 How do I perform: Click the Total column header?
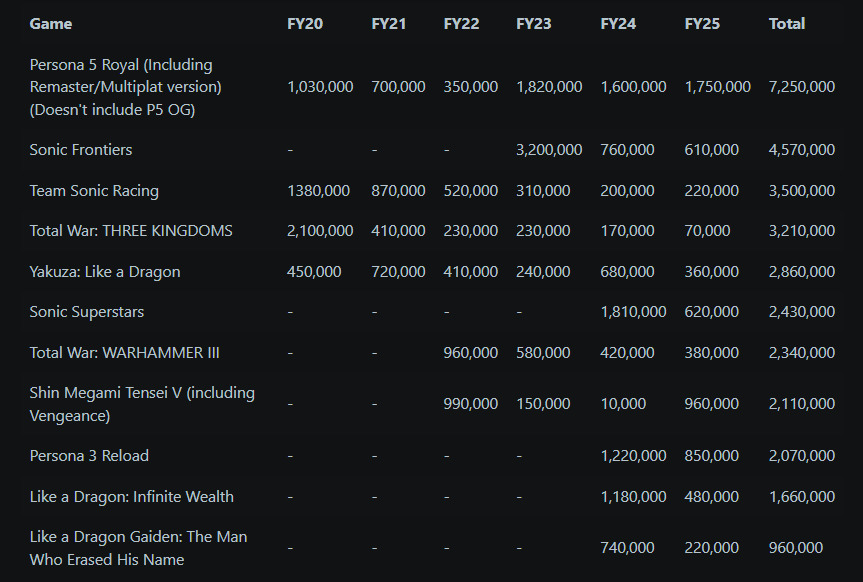click(786, 24)
